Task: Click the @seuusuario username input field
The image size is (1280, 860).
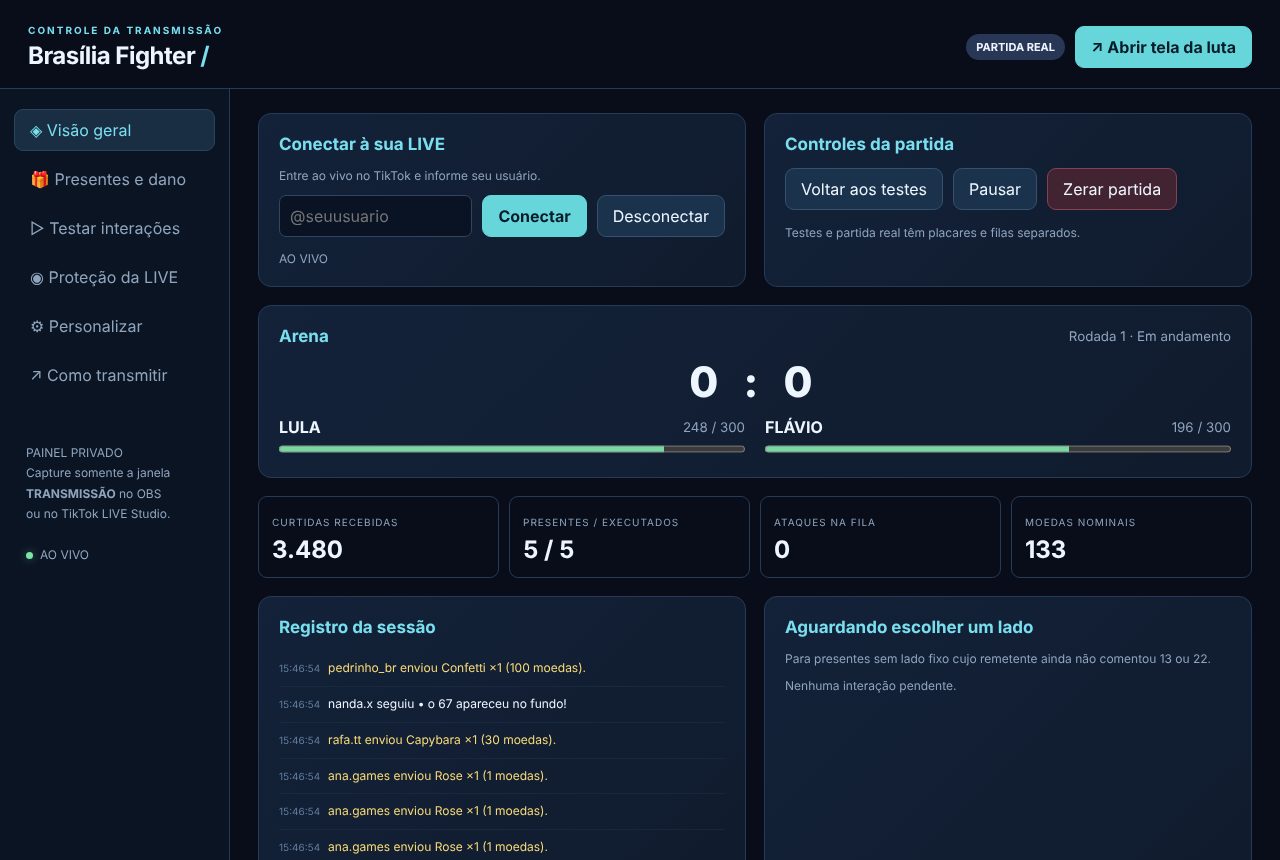Action: coord(375,216)
